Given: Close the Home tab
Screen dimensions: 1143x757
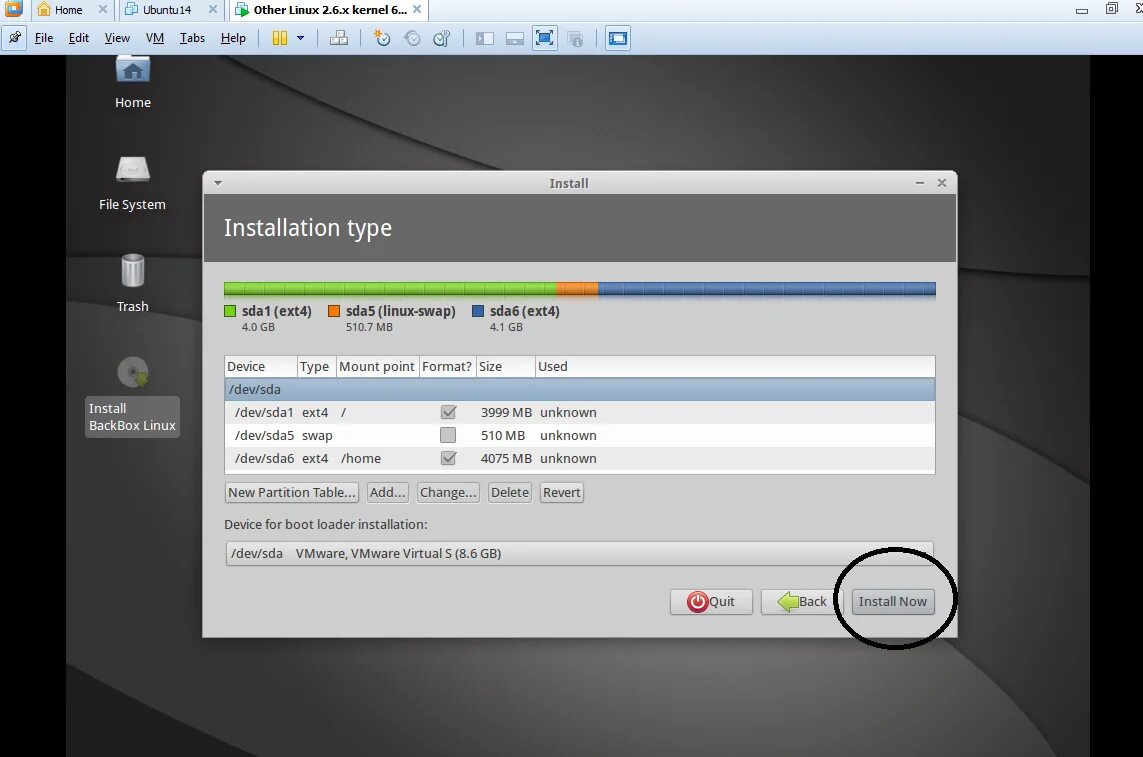Looking at the screenshot, I should point(103,9).
